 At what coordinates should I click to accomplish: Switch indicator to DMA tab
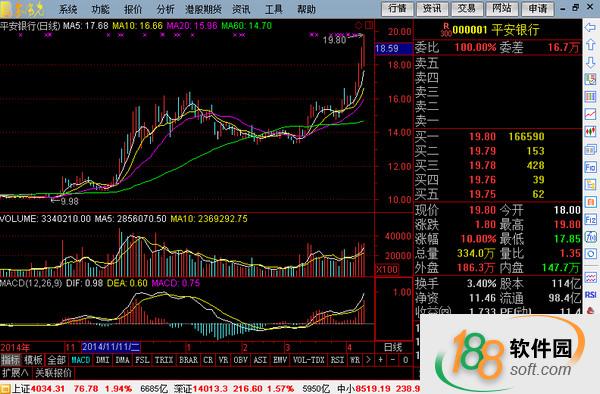click(x=122, y=360)
